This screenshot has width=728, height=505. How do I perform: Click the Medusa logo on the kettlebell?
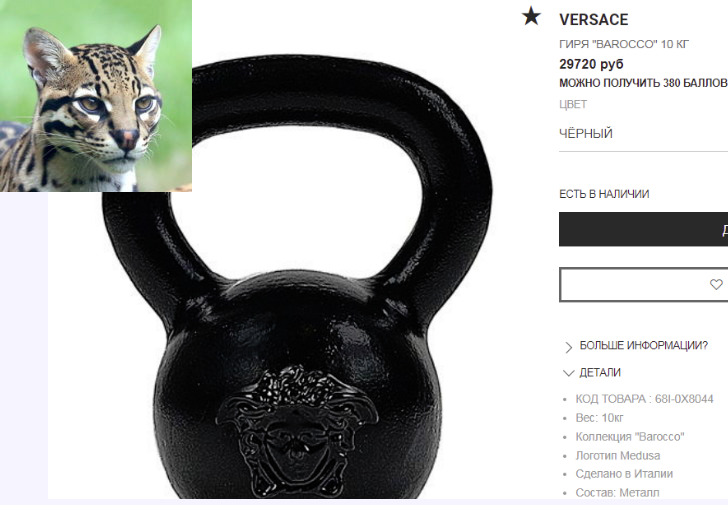[297, 432]
